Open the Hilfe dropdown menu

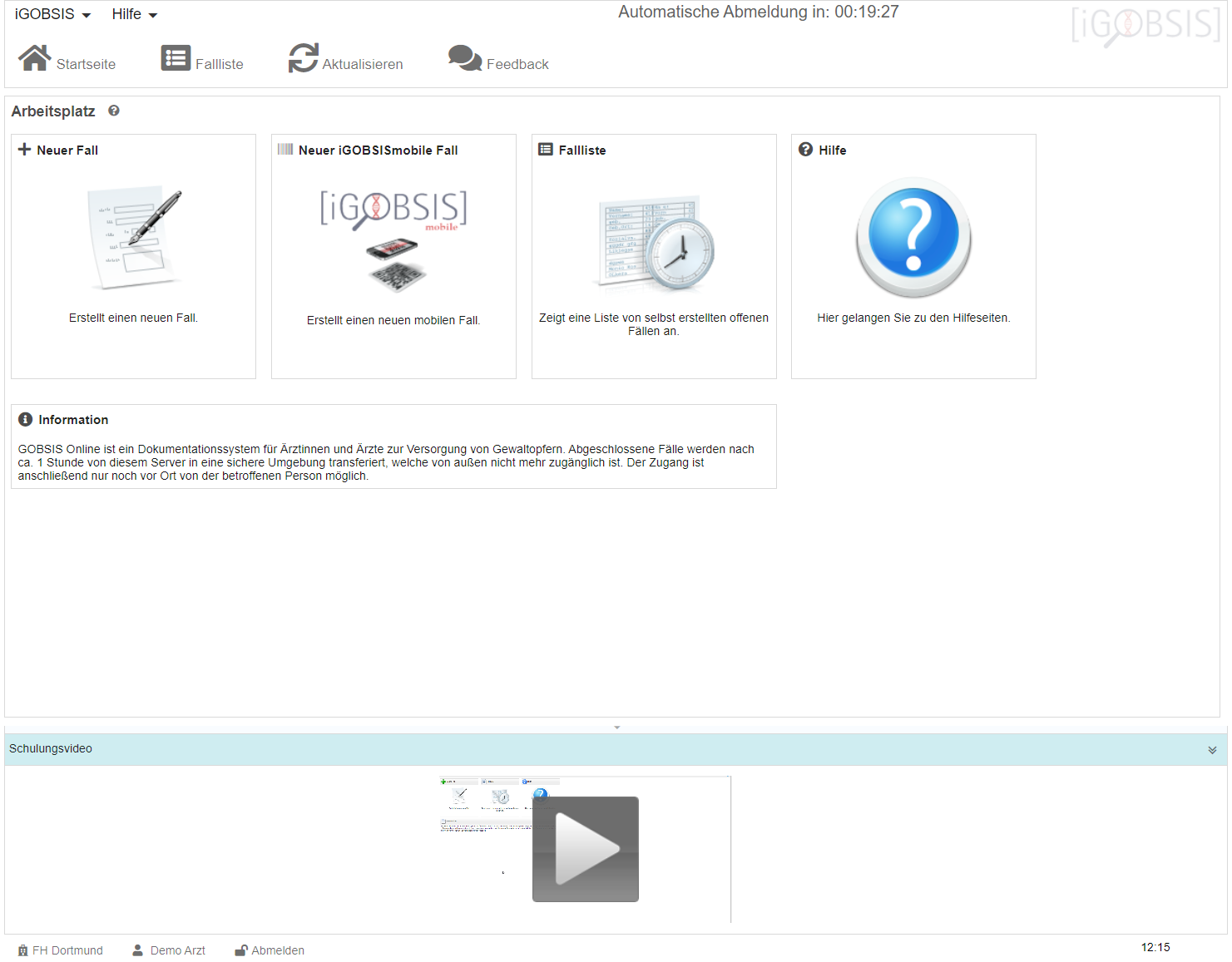[x=134, y=14]
